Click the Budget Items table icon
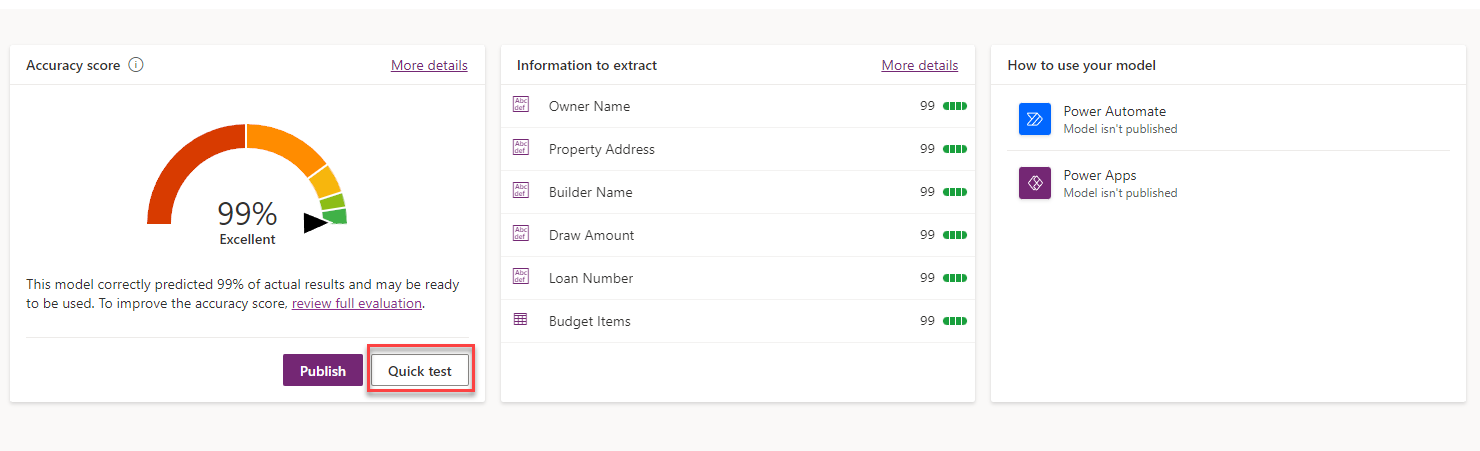The width and height of the screenshot is (1480, 451). [520, 320]
